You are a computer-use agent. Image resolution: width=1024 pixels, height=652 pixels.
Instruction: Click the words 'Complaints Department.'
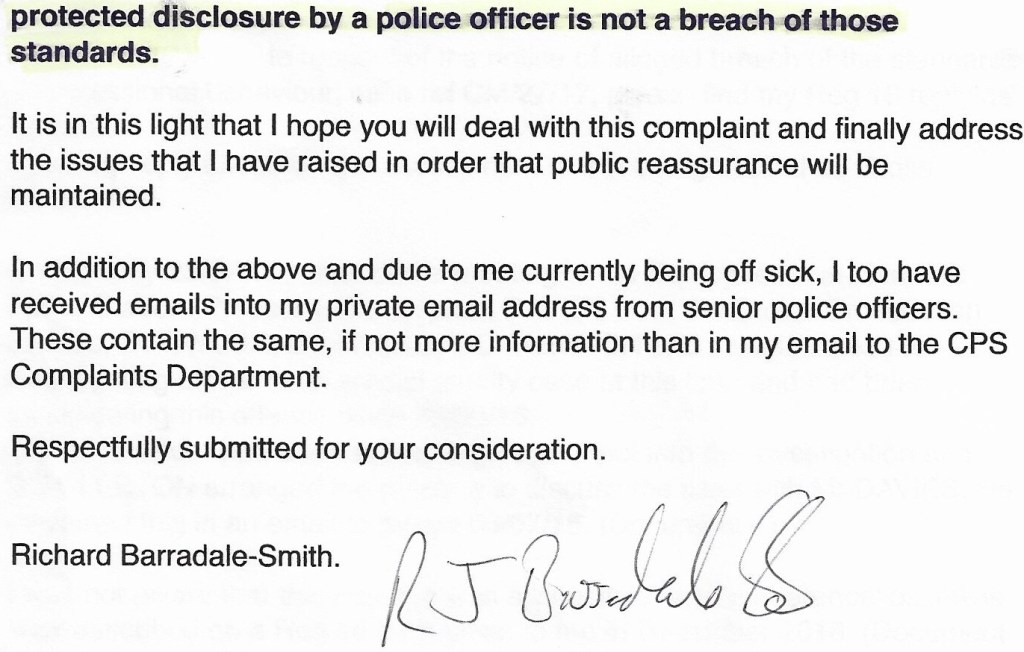click(168, 379)
